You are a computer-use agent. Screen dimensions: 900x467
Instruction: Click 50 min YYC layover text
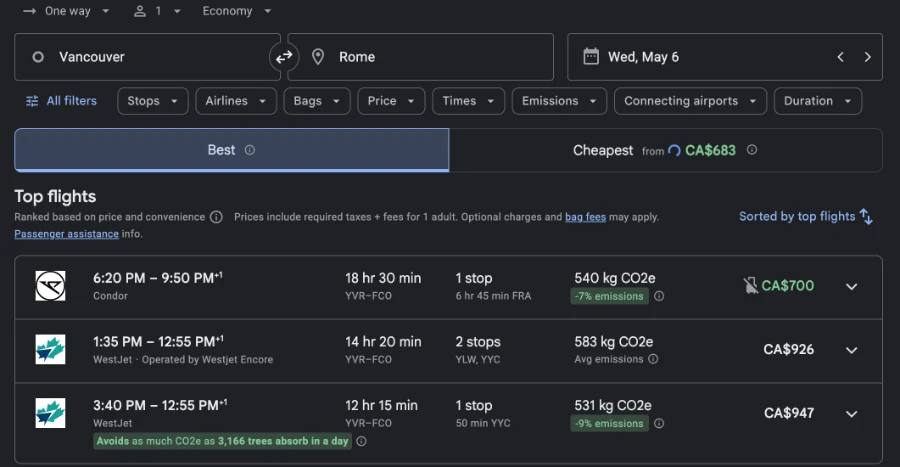pyautogui.click(x=483, y=423)
